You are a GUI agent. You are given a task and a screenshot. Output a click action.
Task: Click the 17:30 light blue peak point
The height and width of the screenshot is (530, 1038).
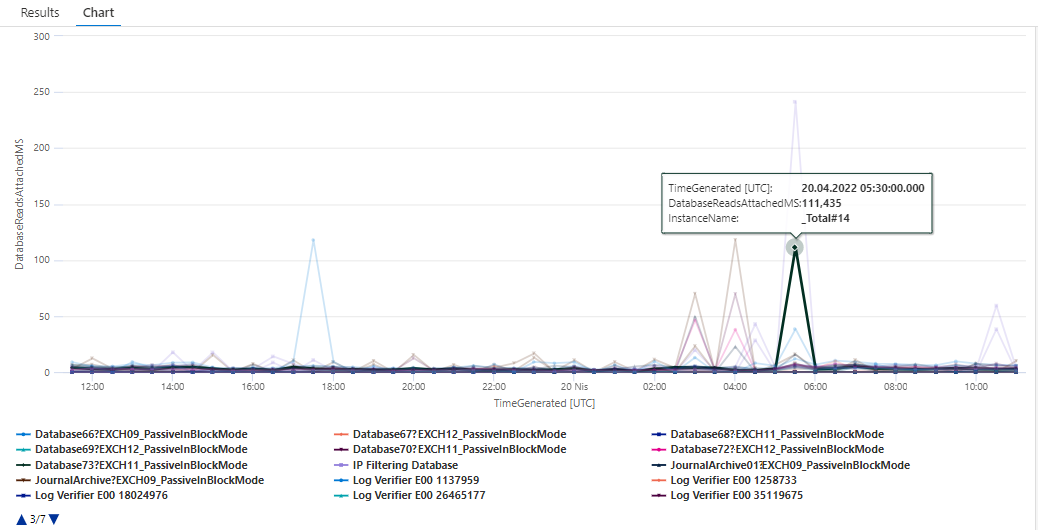pos(313,240)
